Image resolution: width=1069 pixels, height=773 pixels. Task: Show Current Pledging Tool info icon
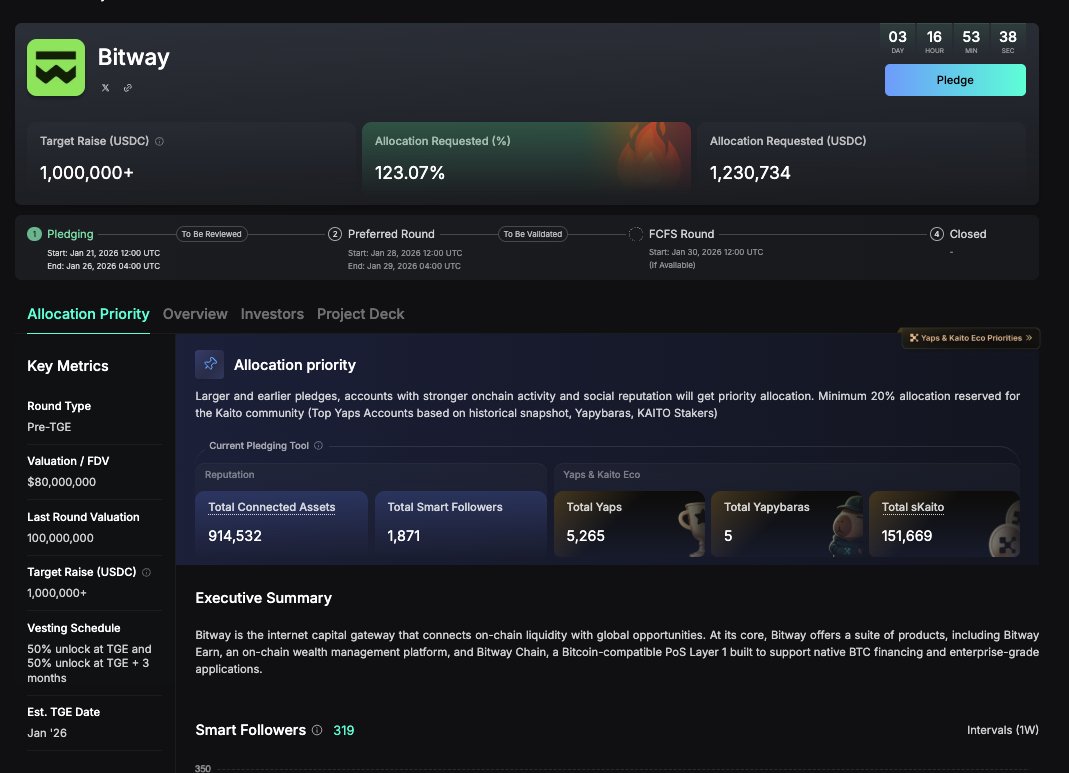pyautogui.click(x=318, y=446)
